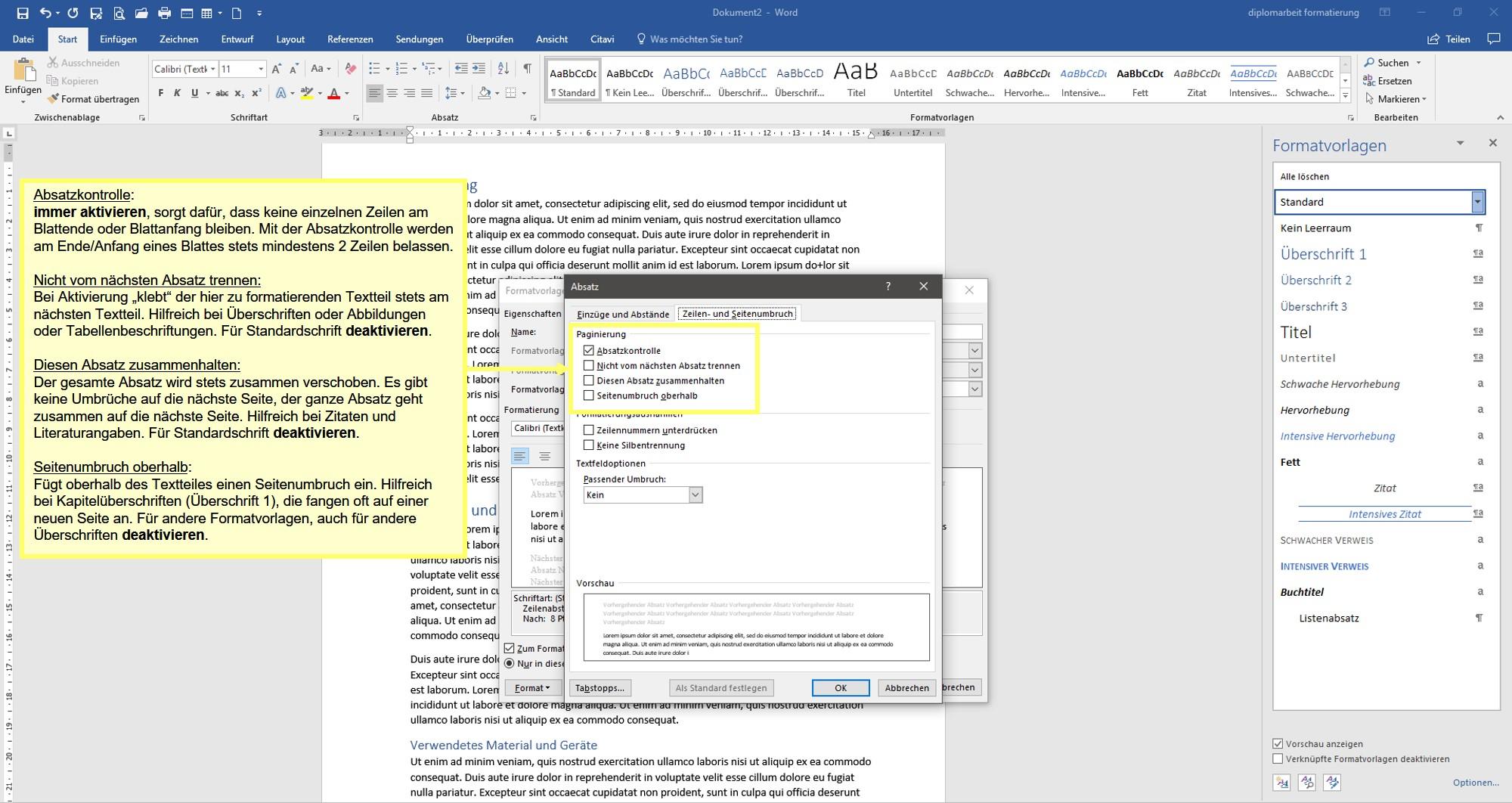Click the font color red swatch
Viewport: 1512px width, 803px height.
click(334, 94)
